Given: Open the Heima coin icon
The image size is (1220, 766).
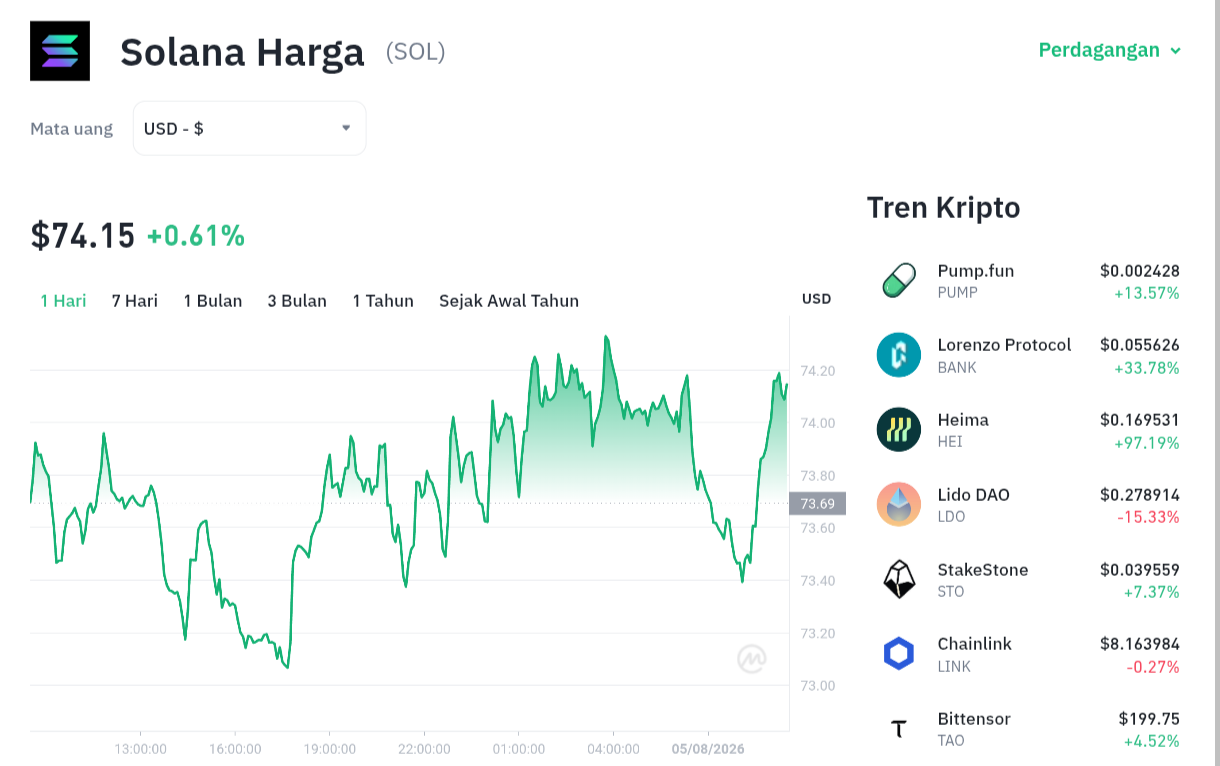Looking at the screenshot, I should coord(899,430).
